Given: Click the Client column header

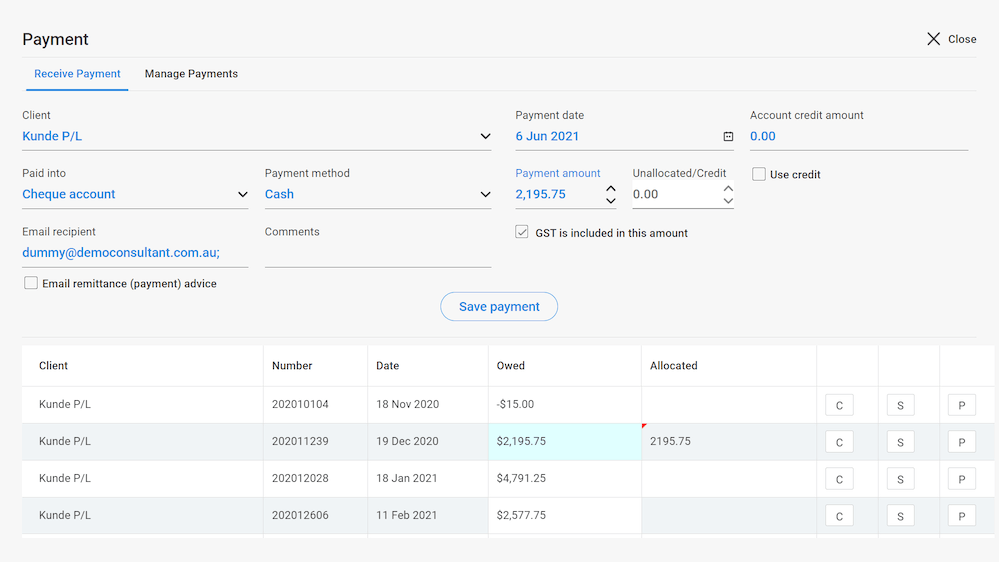Looking at the screenshot, I should (x=143, y=366).
